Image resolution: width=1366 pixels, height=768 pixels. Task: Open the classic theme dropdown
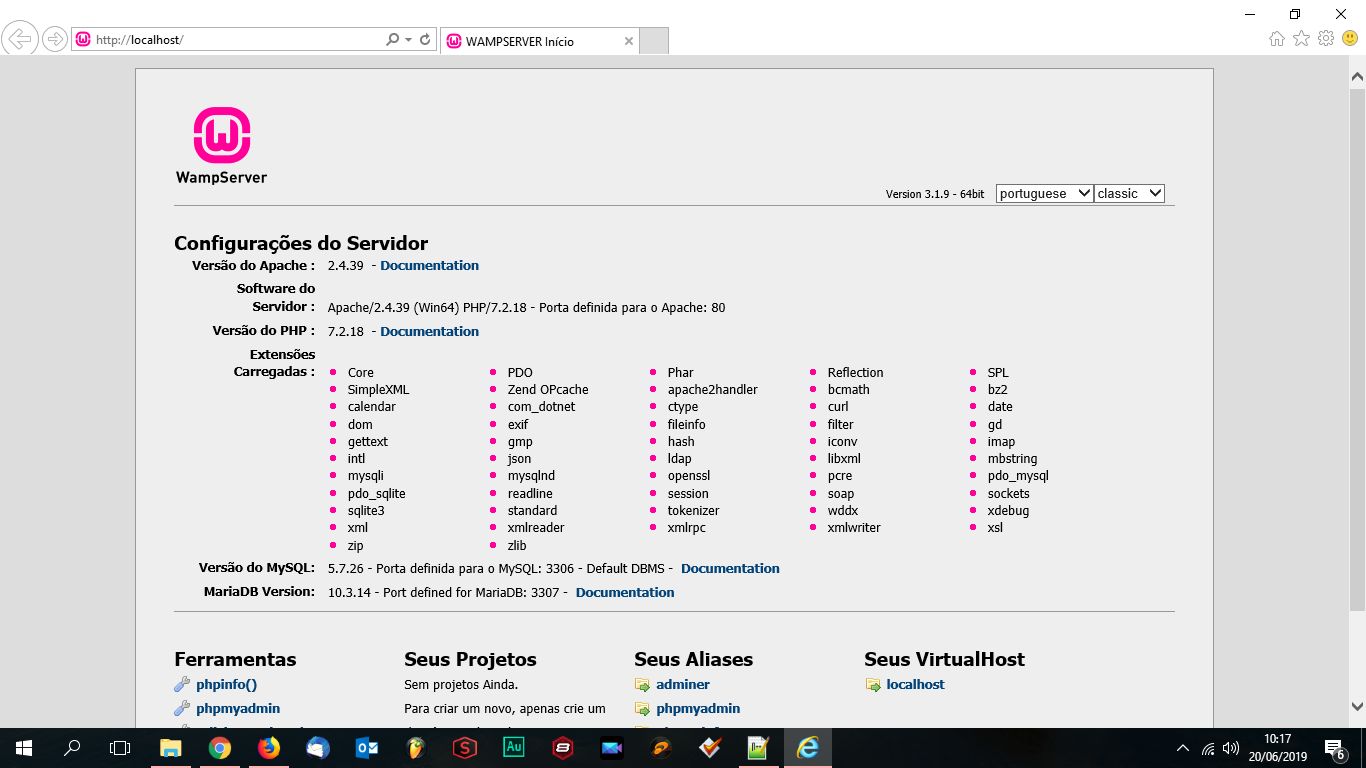(x=1129, y=194)
